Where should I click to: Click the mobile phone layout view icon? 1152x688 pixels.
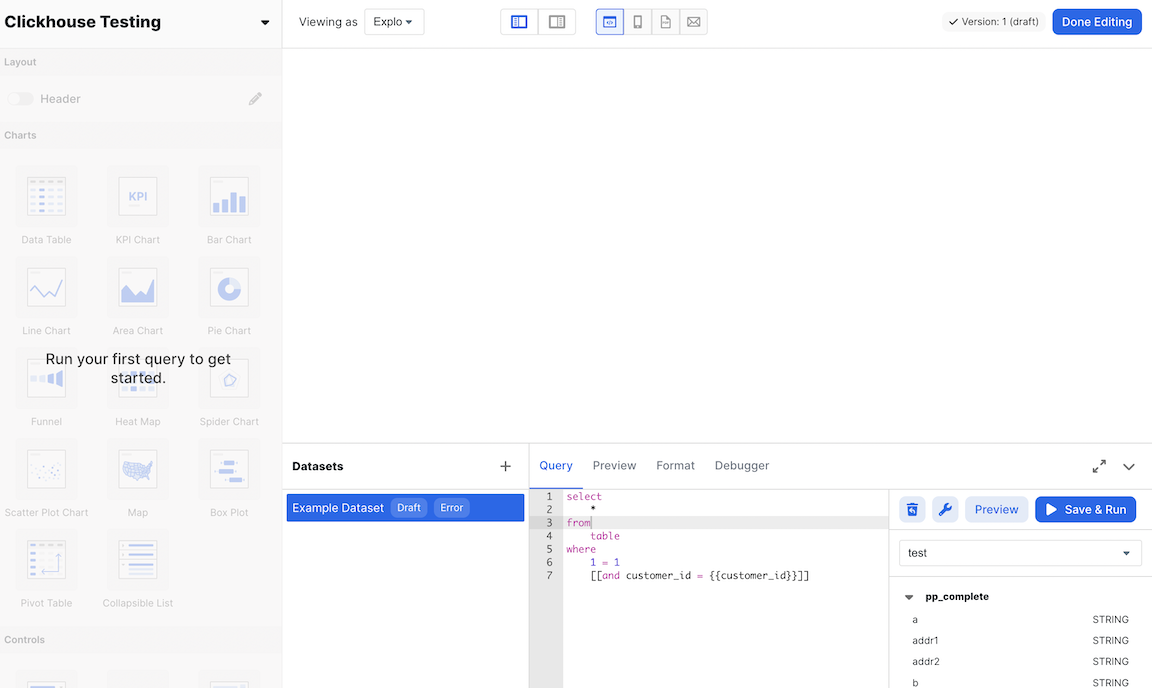click(638, 22)
